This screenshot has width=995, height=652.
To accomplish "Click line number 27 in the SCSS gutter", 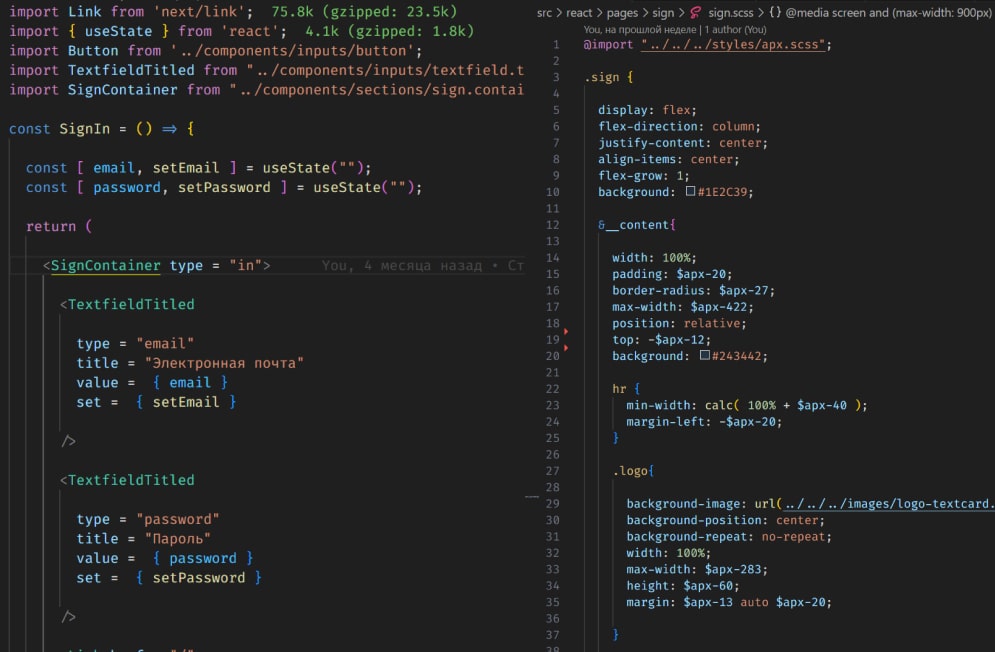I will point(553,471).
